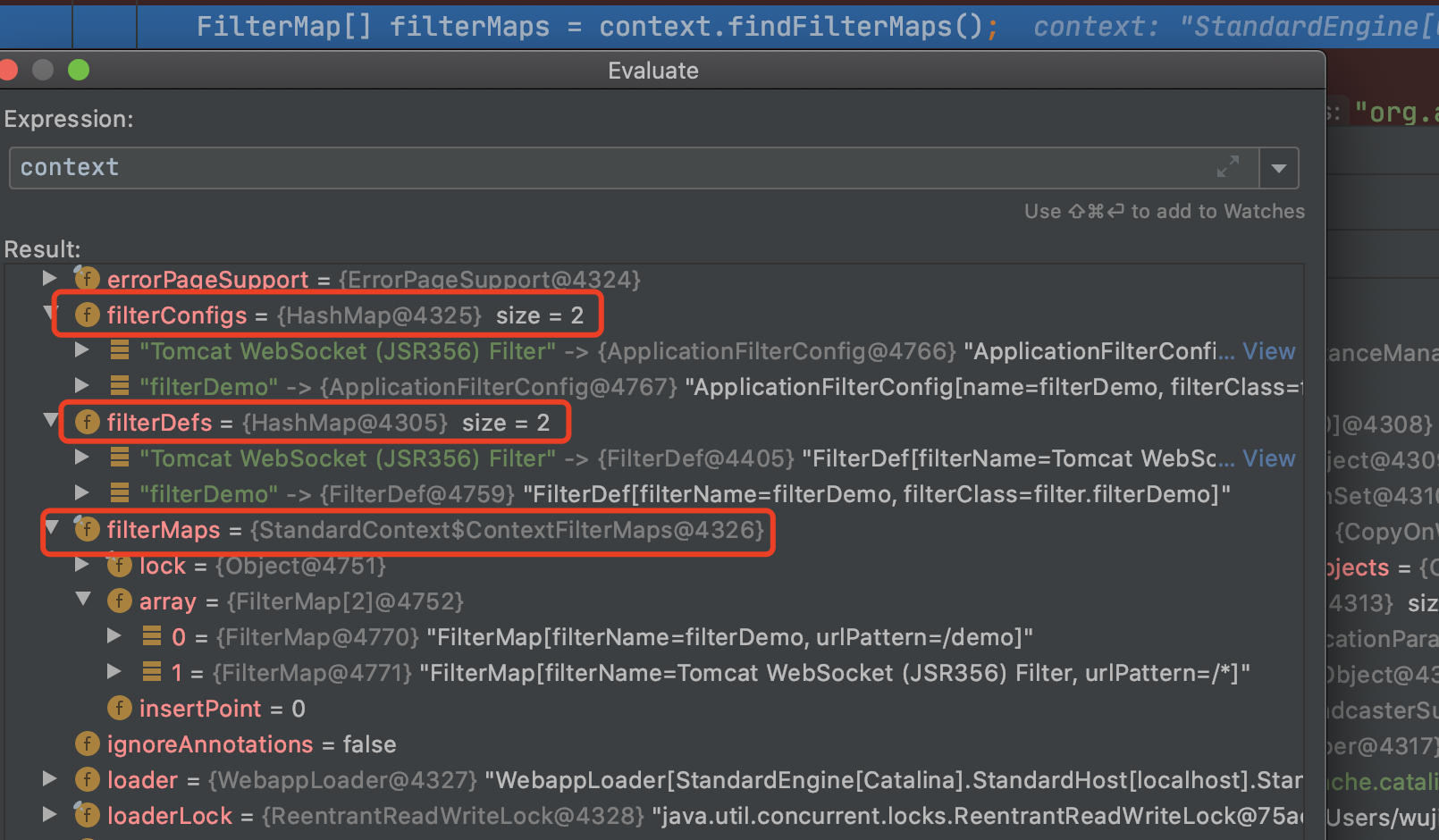
Task: Collapse the filterDefs tree node
Action: (51, 421)
